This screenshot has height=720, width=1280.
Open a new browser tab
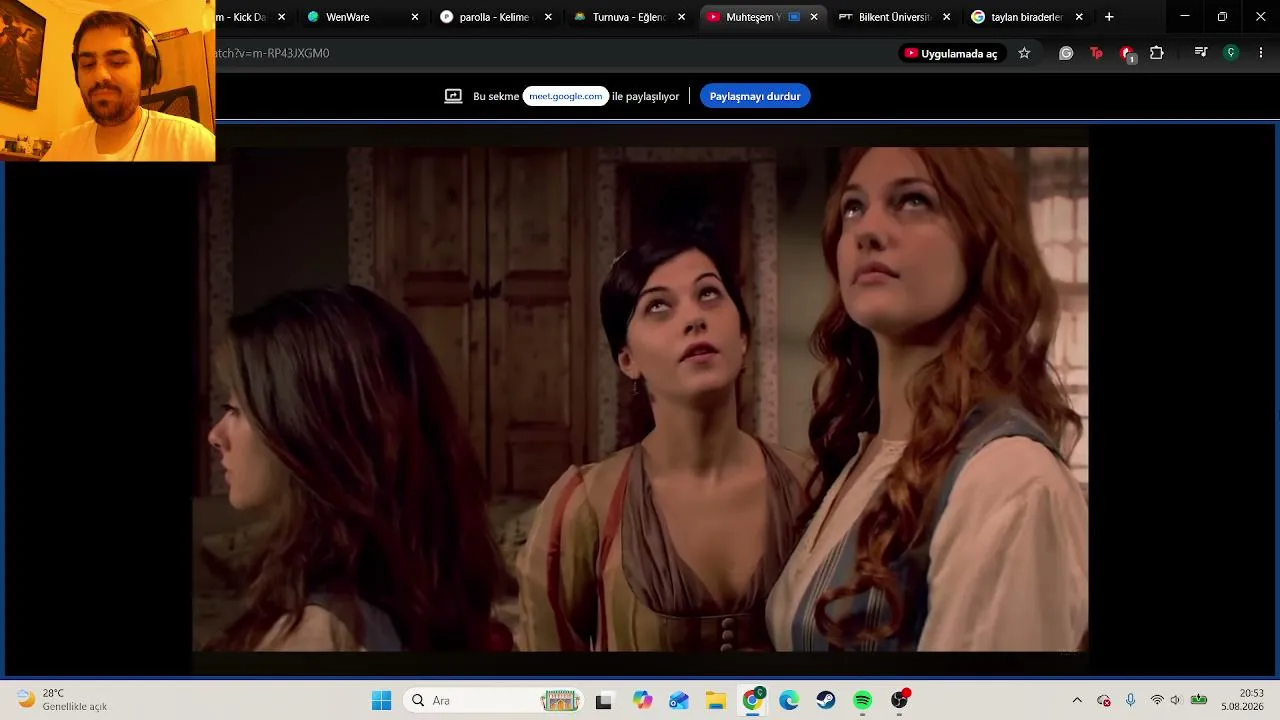pos(1109,17)
